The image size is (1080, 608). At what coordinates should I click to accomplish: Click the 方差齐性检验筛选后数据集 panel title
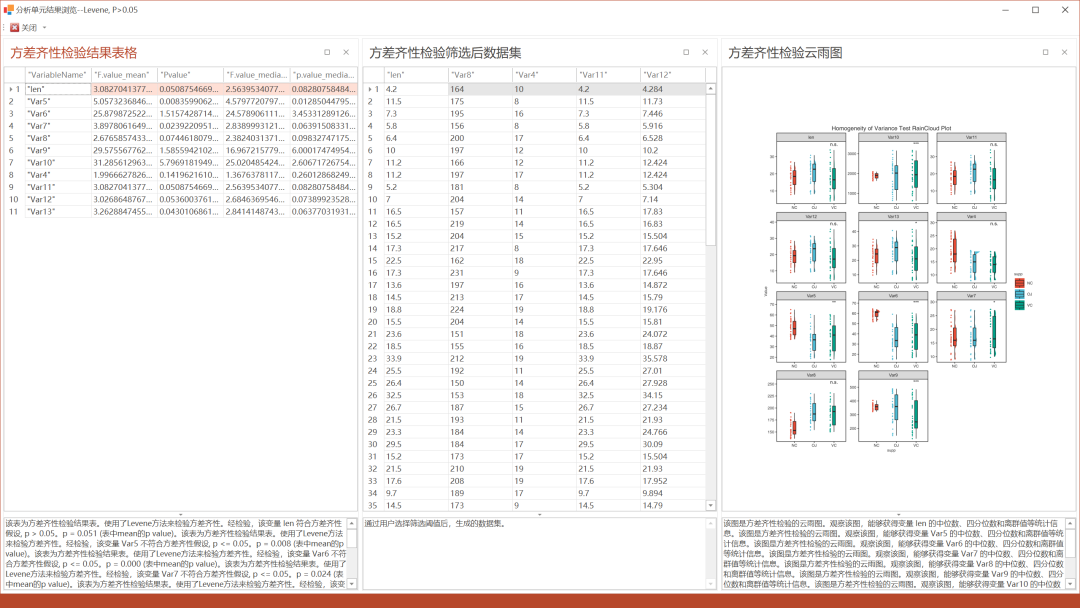[x=445, y=53]
